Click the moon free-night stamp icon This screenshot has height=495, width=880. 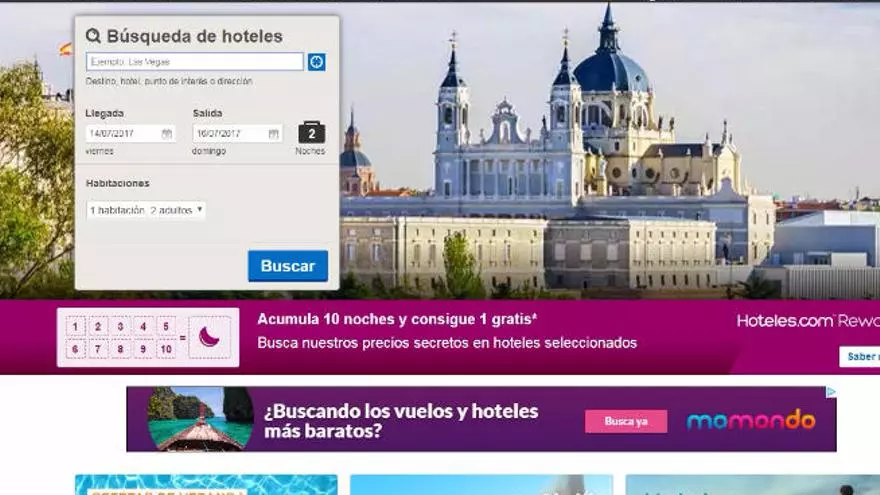pos(209,337)
